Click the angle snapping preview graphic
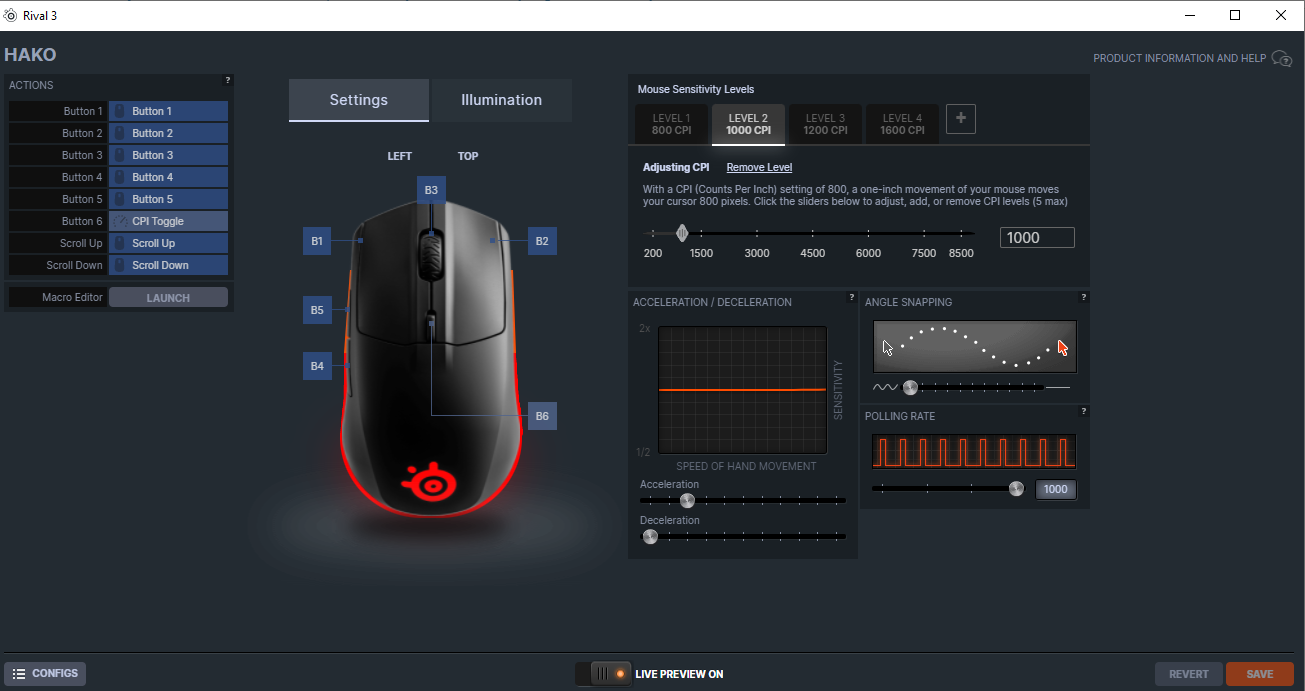1305x691 pixels. click(x=975, y=347)
